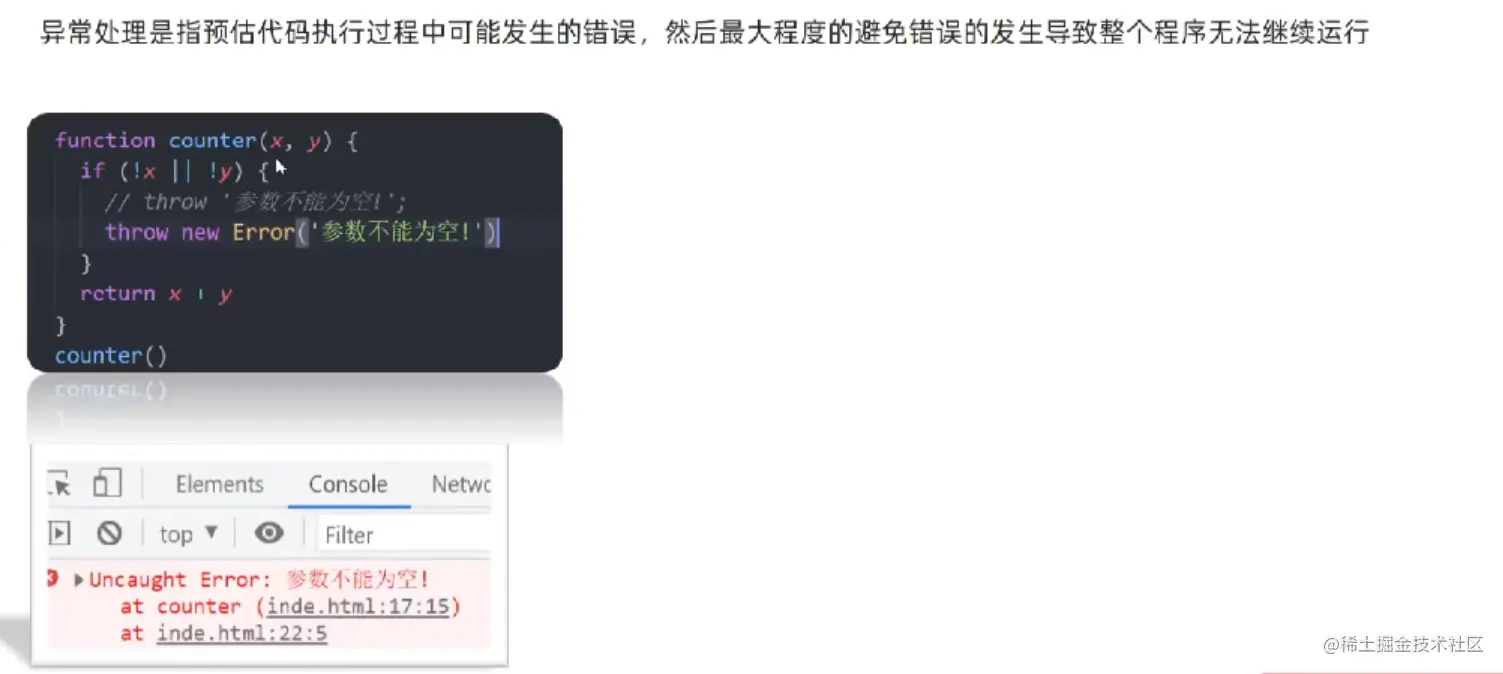Focus the console Filter field
The width and height of the screenshot is (1503, 674).
tap(404, 535)
